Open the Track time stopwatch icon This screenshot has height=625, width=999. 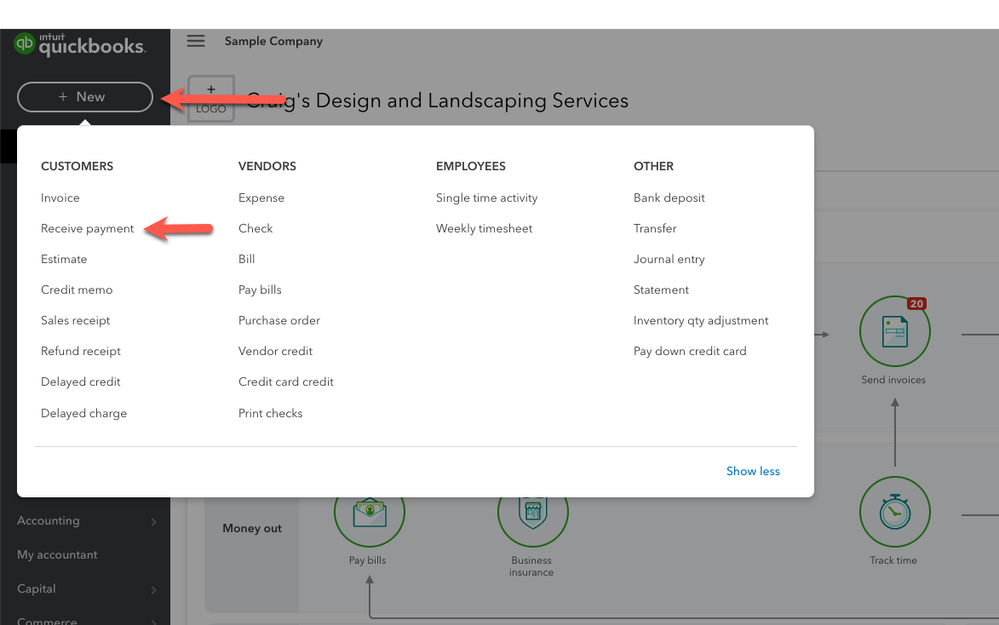click(894, 512)
